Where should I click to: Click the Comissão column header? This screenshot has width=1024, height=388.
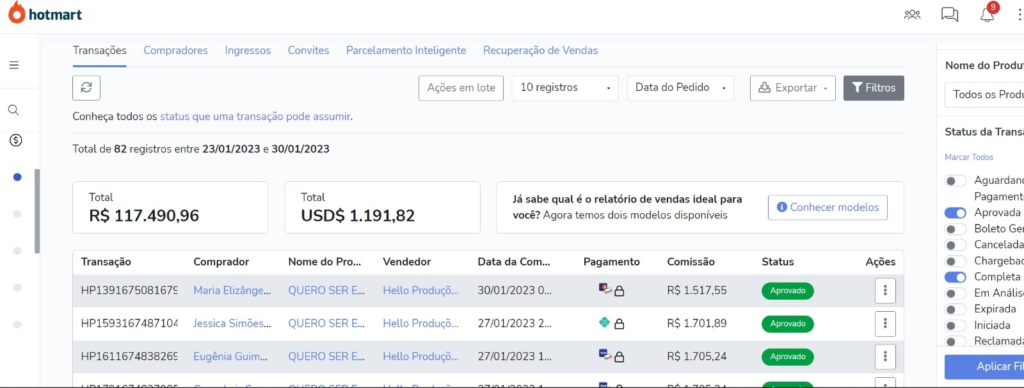tap(691, 262)
